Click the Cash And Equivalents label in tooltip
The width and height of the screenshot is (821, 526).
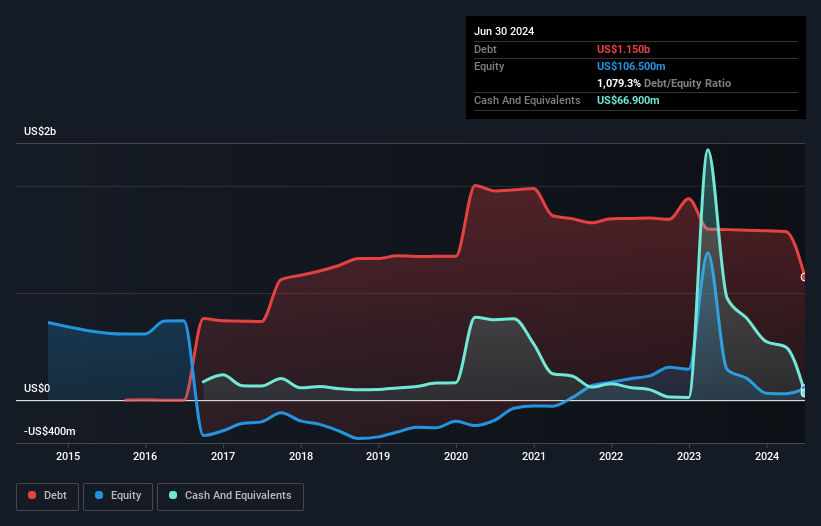click(527, 100)
